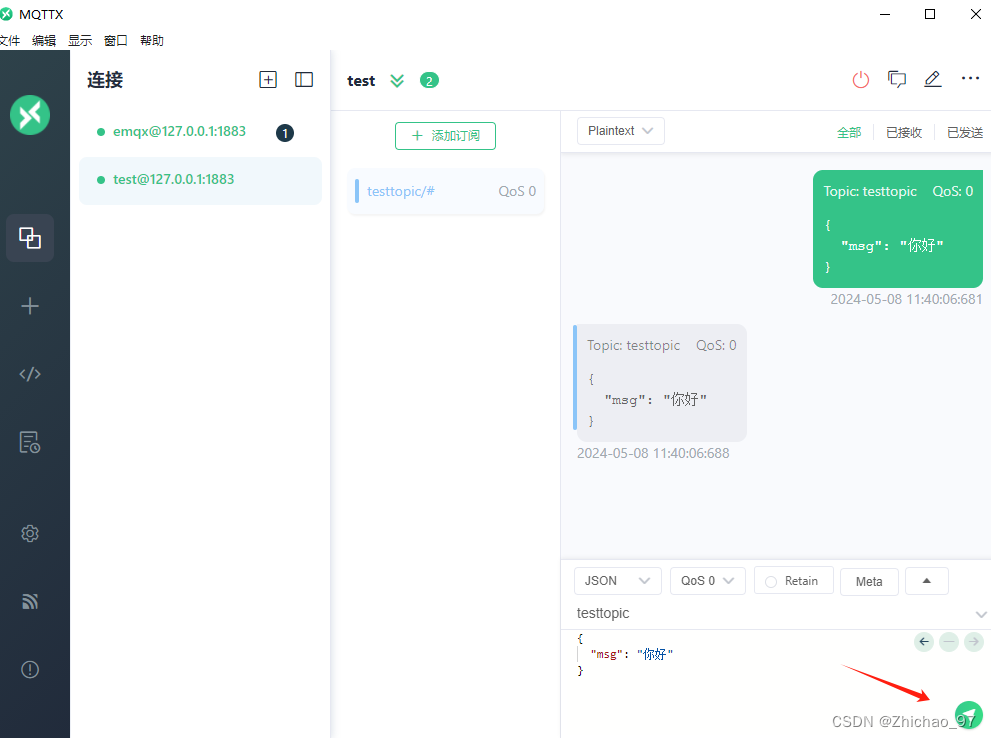Collapse the publish panel with the up triangle
Screen dimensions: 991x738
tap(927, 581)
